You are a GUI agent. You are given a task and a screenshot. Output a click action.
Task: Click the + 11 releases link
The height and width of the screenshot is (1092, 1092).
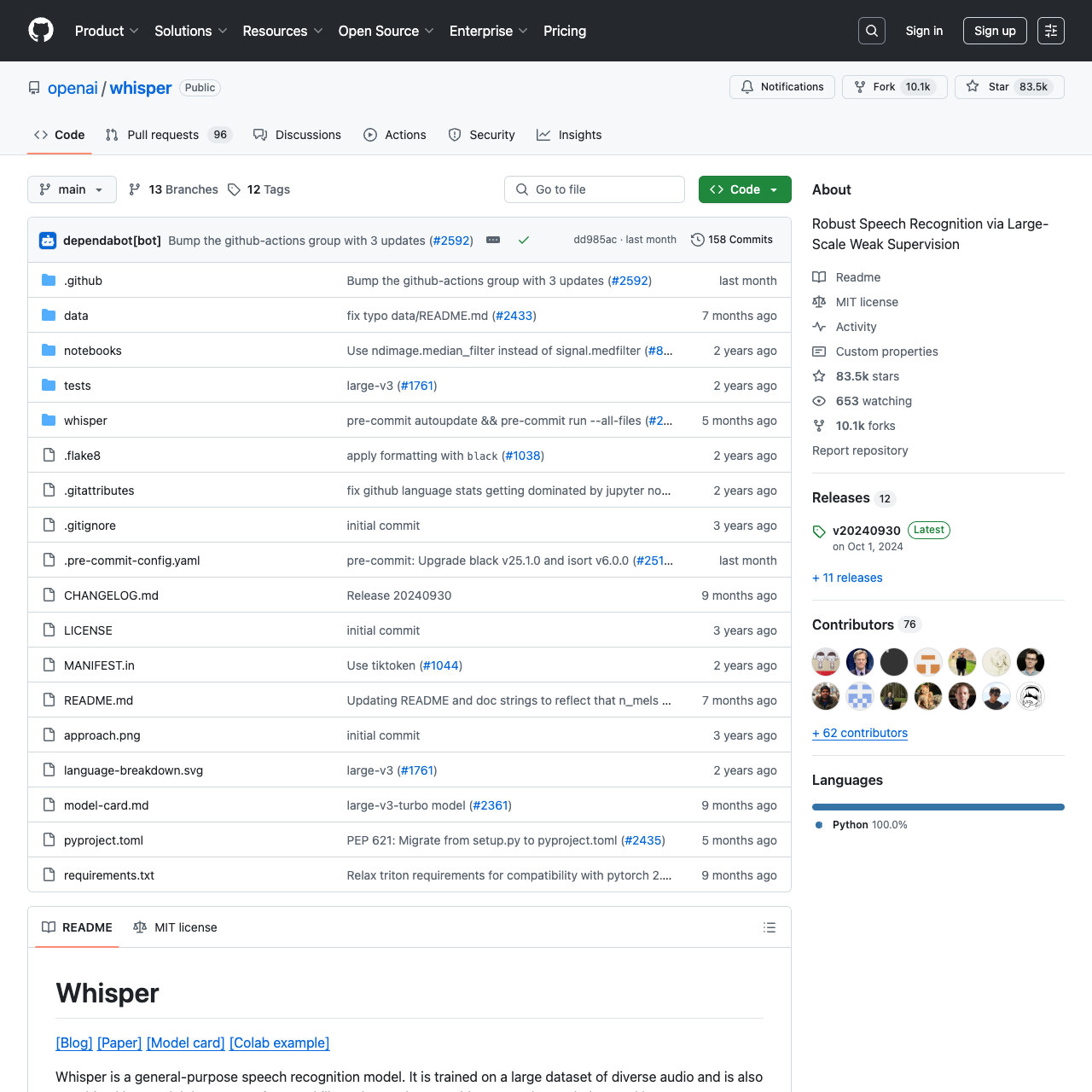847,578
